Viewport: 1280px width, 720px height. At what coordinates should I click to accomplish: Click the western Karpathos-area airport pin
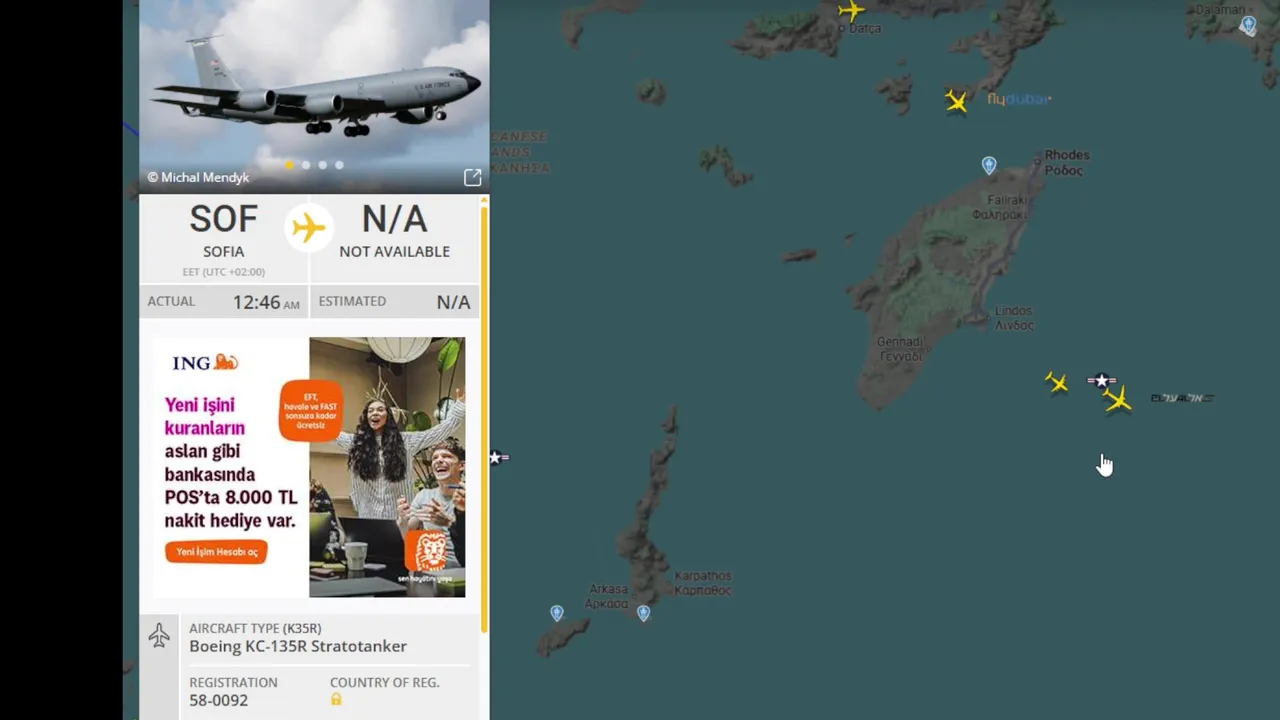[557, 612]
